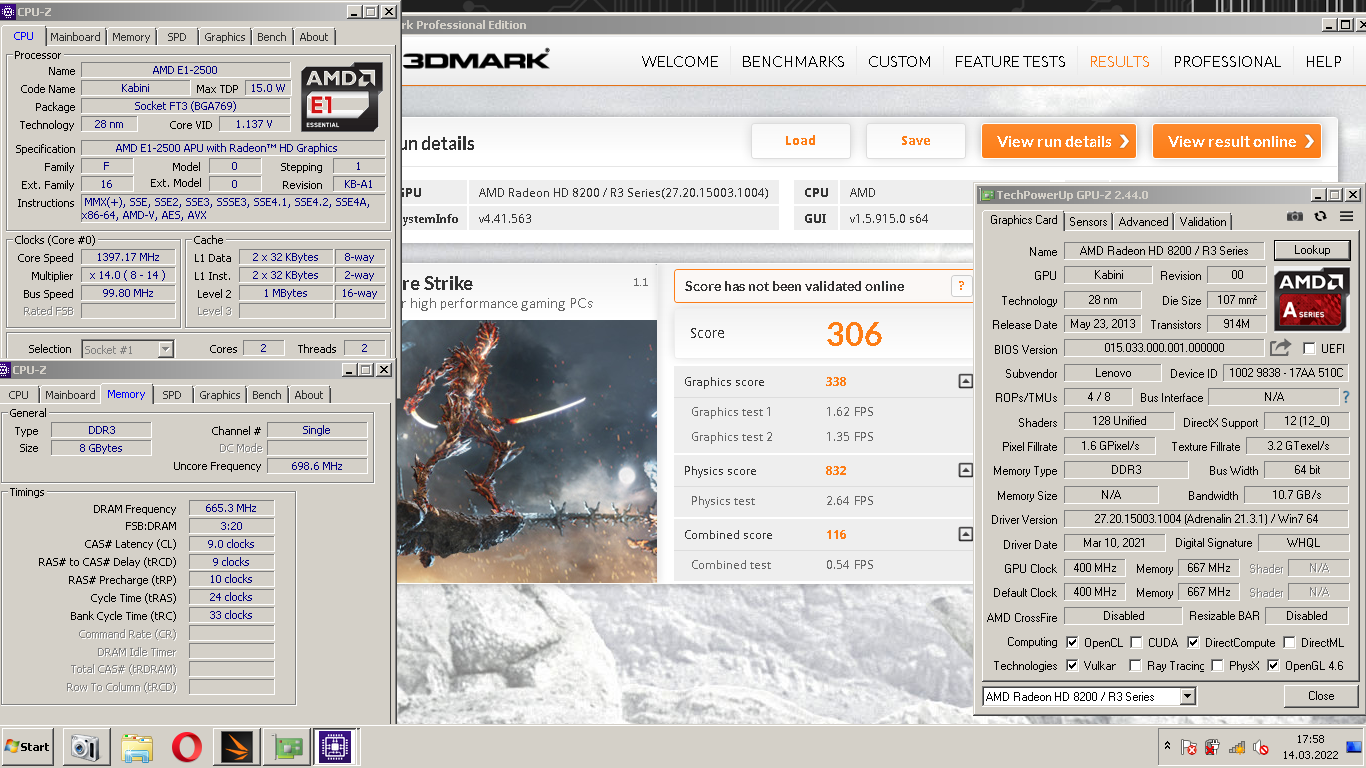Toggle the PhysX checkbox
Viewport: 1366px width, 768px height.
(x=1217, y=665)
